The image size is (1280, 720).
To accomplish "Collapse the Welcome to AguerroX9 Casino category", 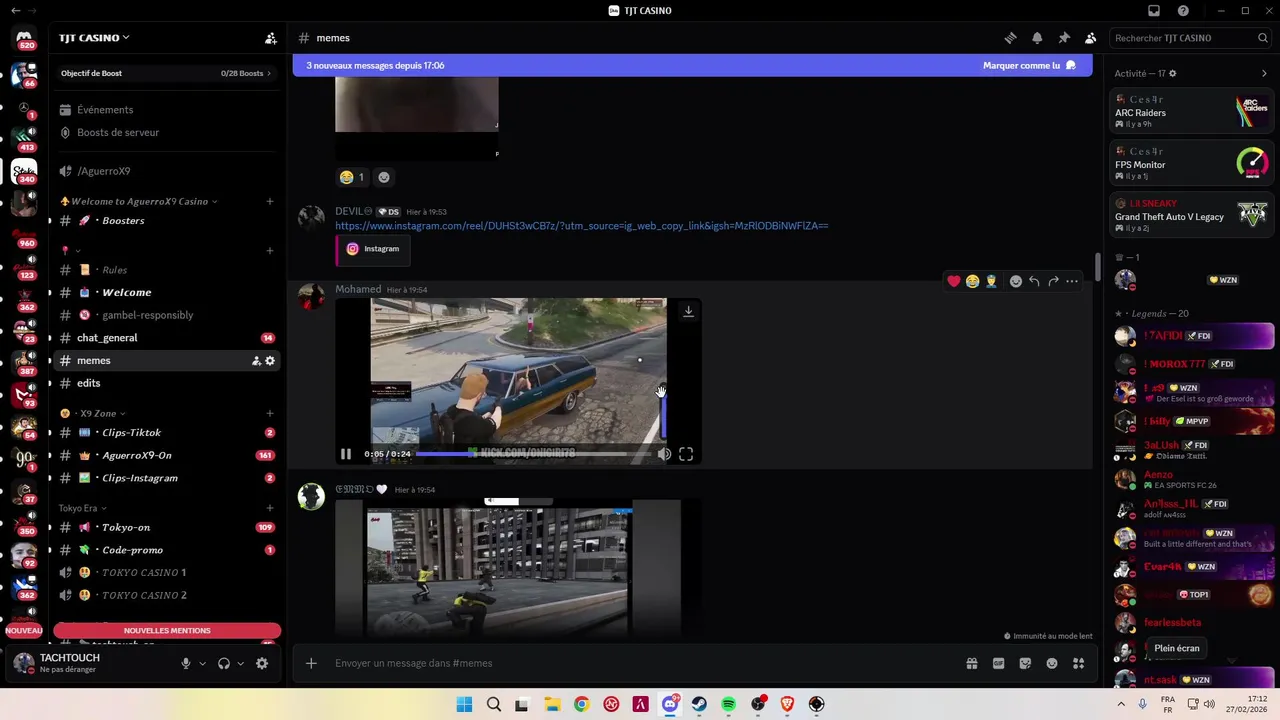I will 139,201.
